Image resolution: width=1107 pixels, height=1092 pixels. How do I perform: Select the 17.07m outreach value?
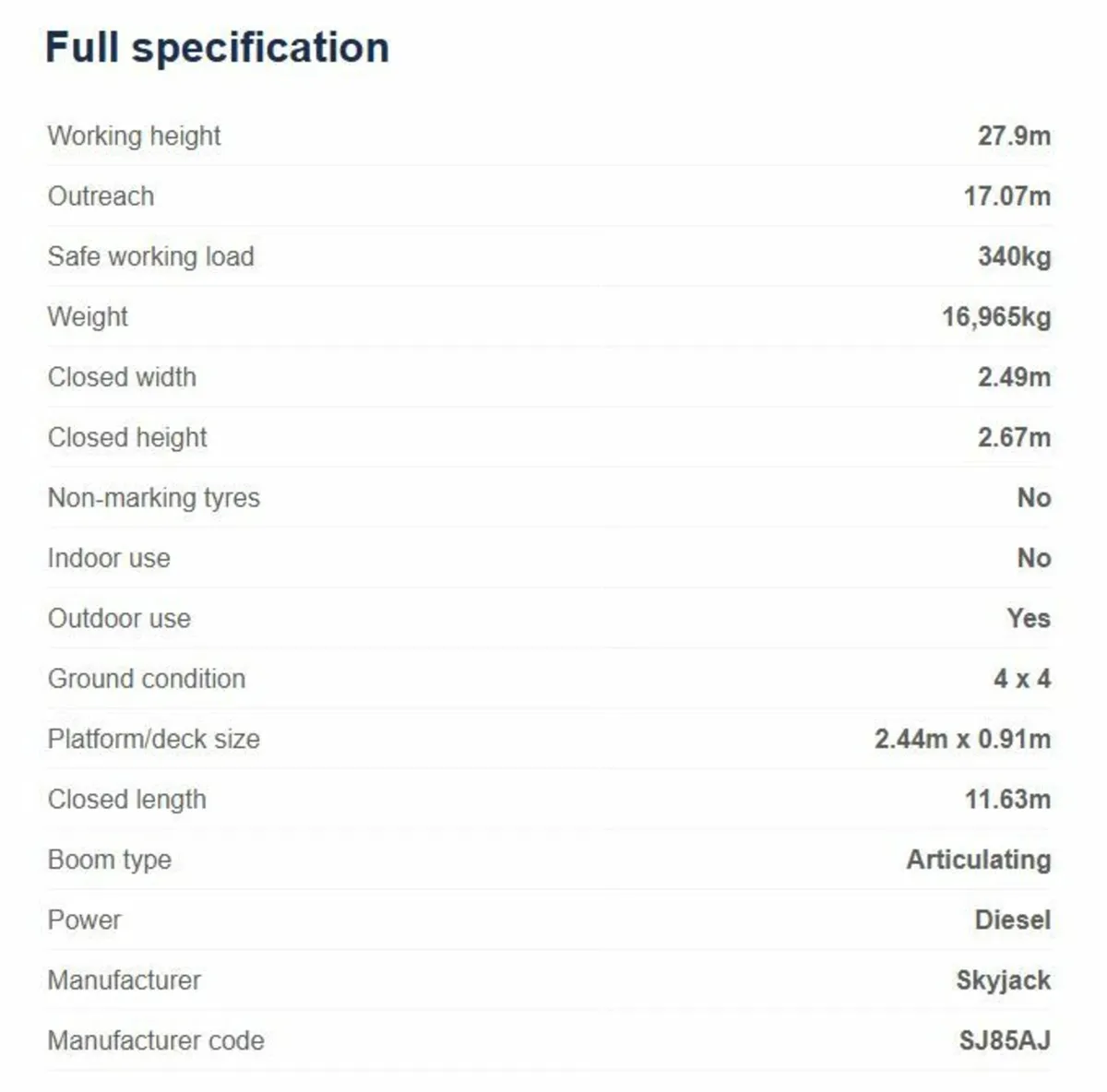(1006, 196)
